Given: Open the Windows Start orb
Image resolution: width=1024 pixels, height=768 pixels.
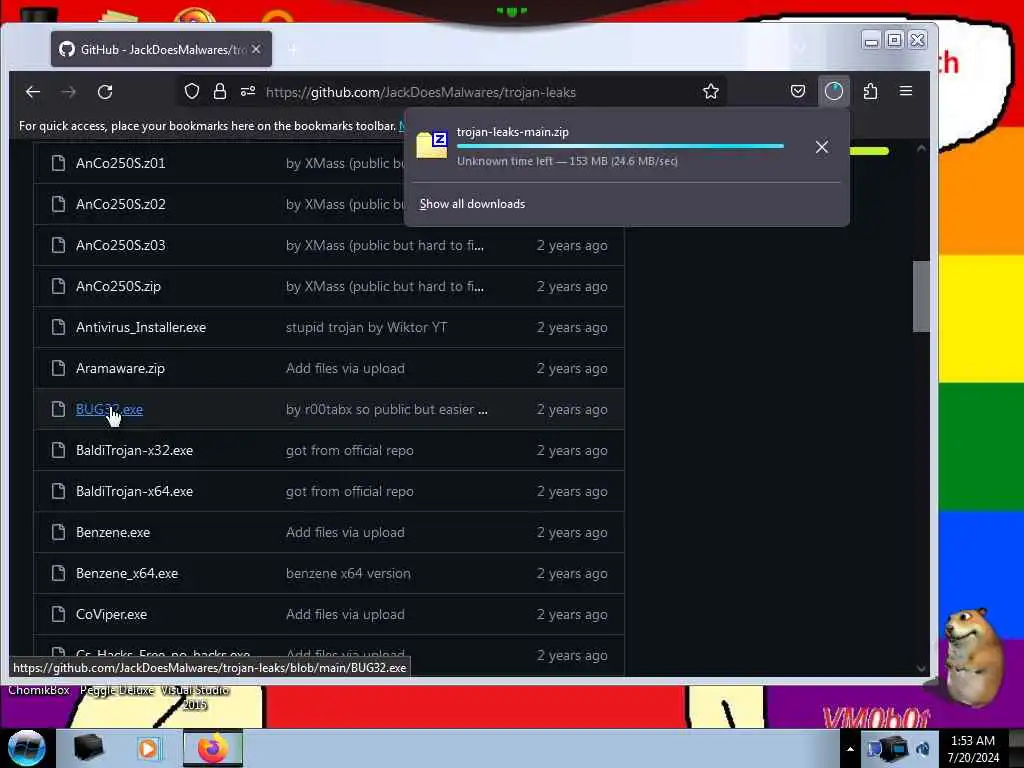Looking at the screenshot, I should (x=27, y=748).
